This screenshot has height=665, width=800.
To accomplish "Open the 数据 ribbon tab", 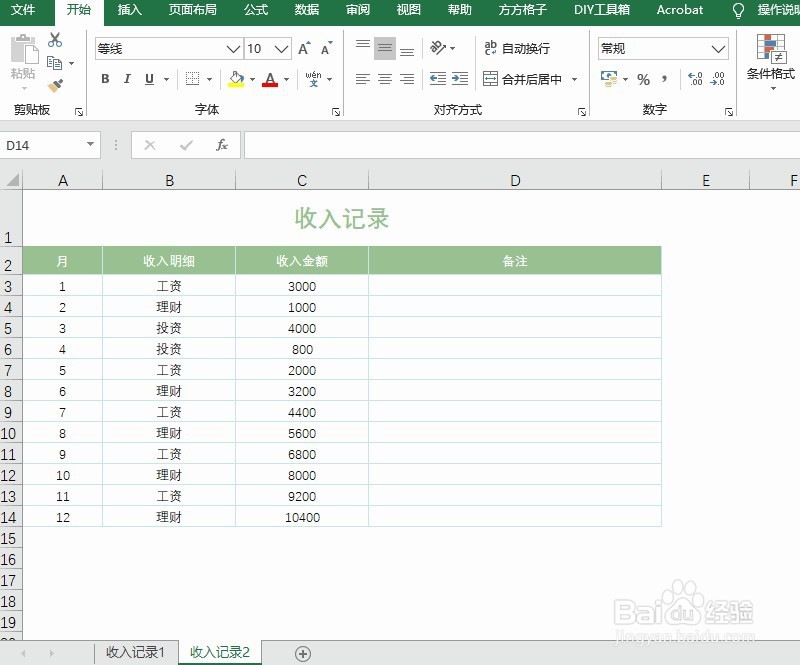I will click(x=306, y=11).
